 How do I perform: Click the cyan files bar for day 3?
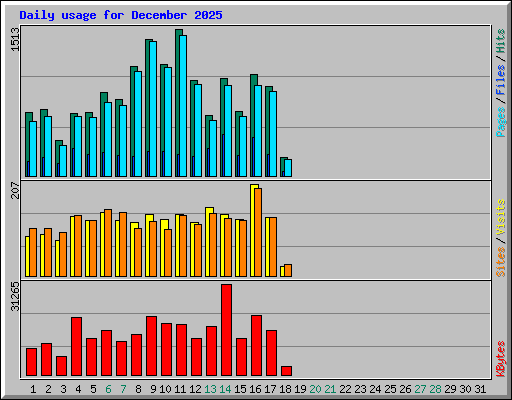(63, 161)
